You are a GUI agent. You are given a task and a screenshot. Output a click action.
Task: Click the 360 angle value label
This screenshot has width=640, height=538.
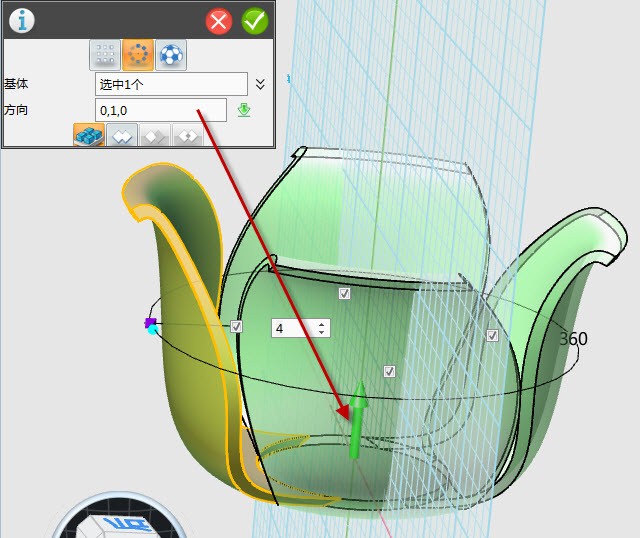573,339
